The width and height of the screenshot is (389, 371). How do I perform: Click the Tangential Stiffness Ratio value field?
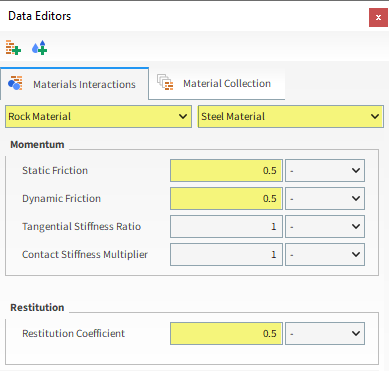(226, 227)
